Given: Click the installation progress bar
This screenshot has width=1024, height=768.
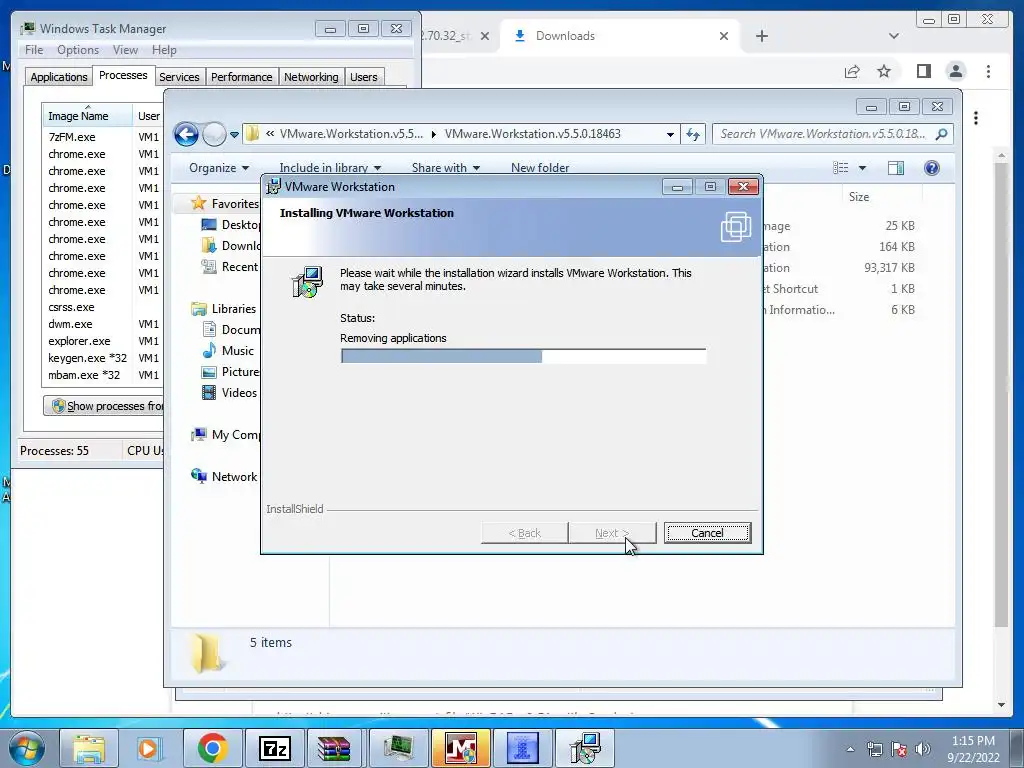Looking at the screenshot, I should (523, 356).
